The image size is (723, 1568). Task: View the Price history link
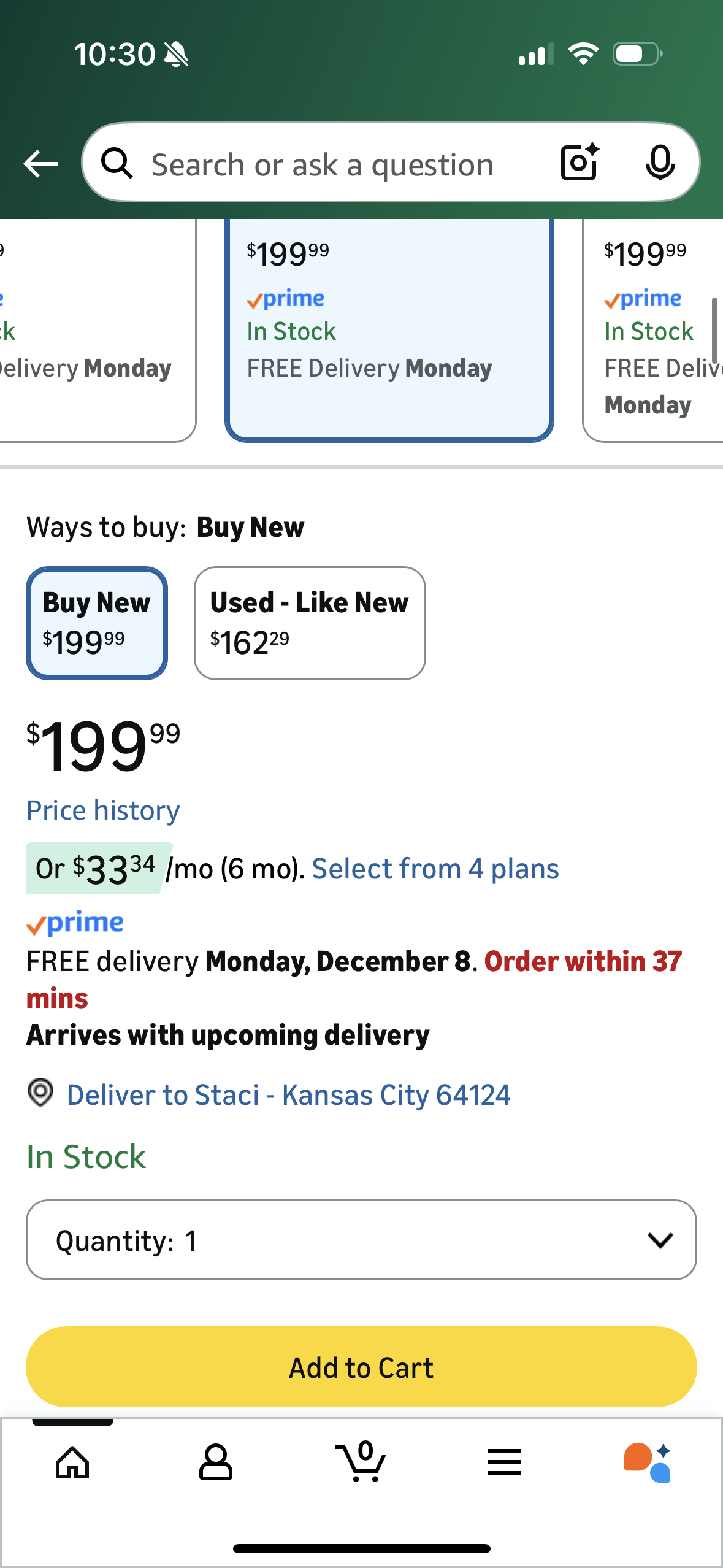point(103,810)
